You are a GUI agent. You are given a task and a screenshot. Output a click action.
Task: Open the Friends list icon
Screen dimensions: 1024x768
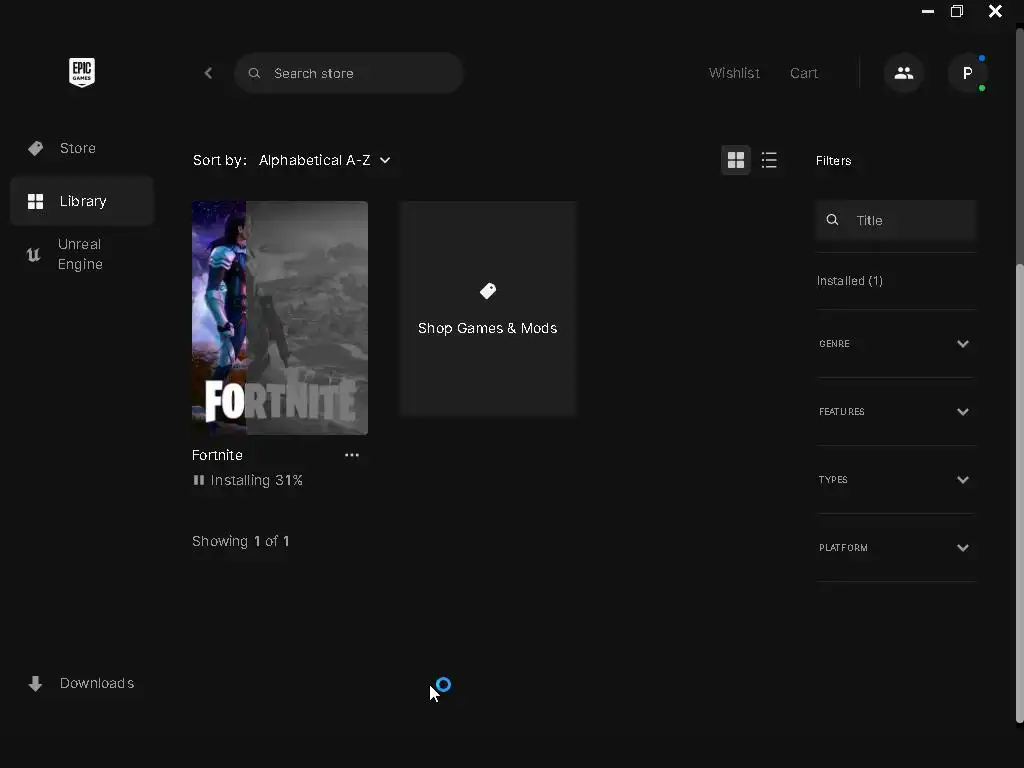point(904,73)
